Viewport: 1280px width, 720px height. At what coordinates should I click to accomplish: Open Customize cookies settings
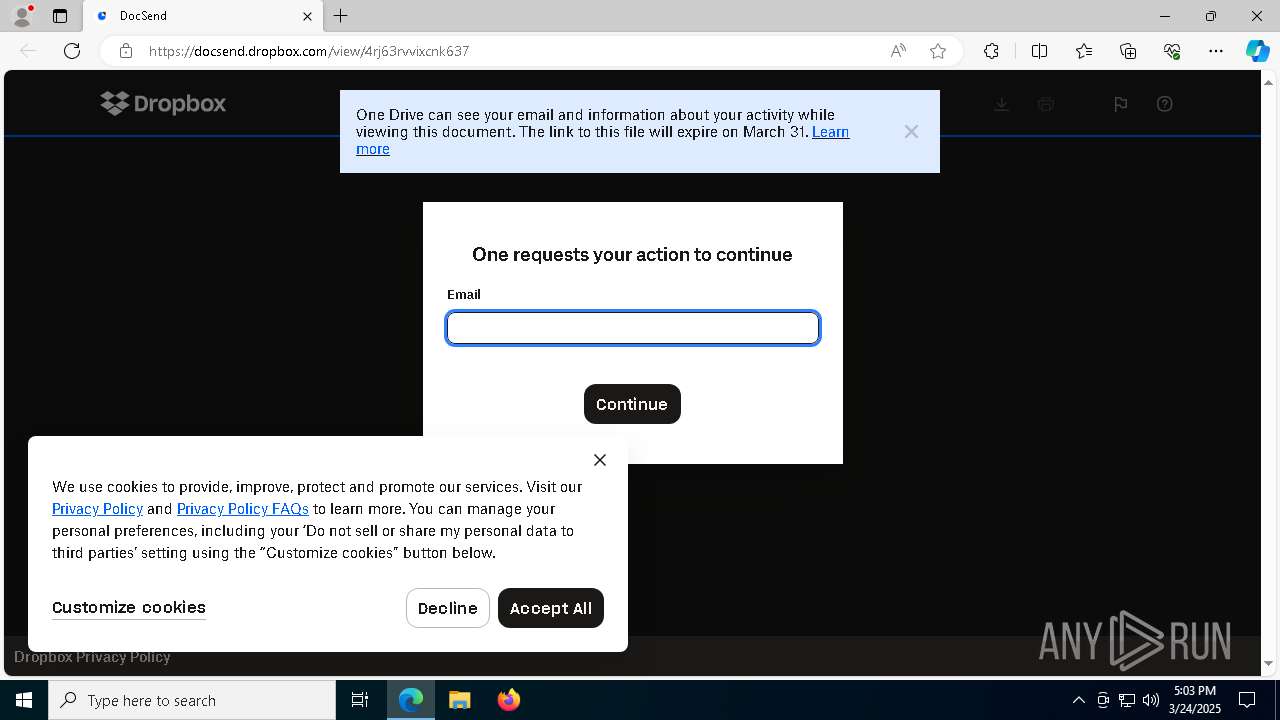[x=129, y=608]
